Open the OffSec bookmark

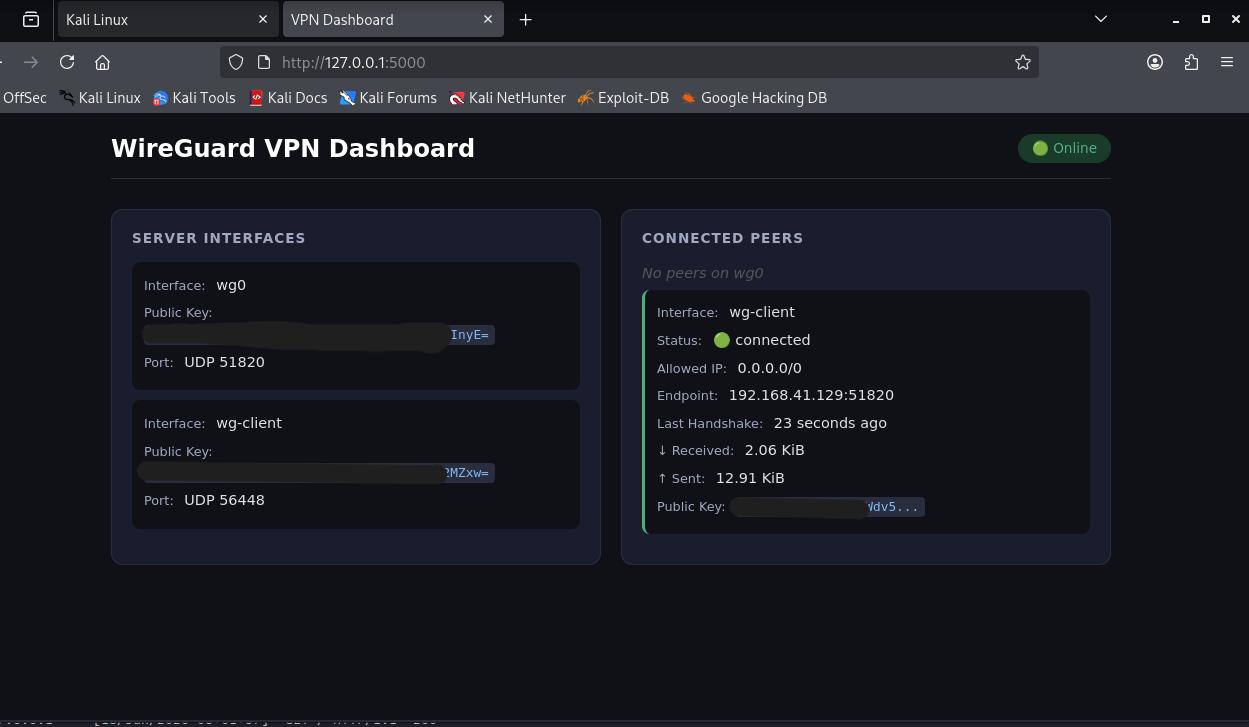tap(24, 98)
